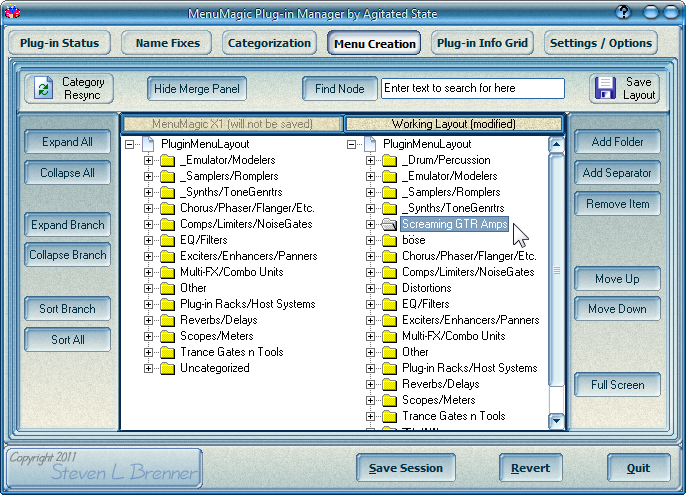Image resolution: width=686 pixels, height=495 pixels.
Task: Click the Move Up button
Action: point(617,279)
